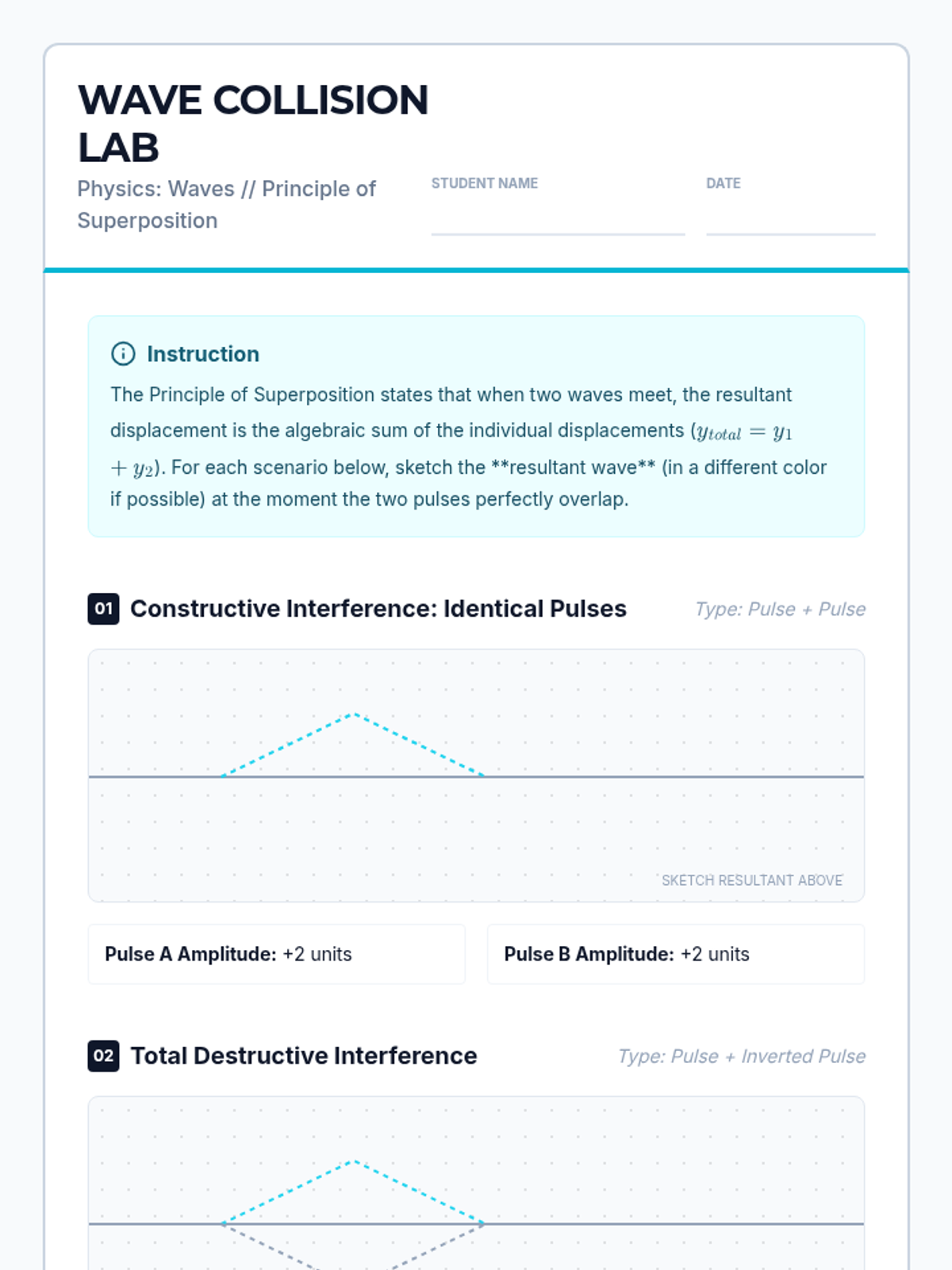This screenshot has height=1270, width=952.
Task: Click the Instruction heading text
Action: point(203,354)
